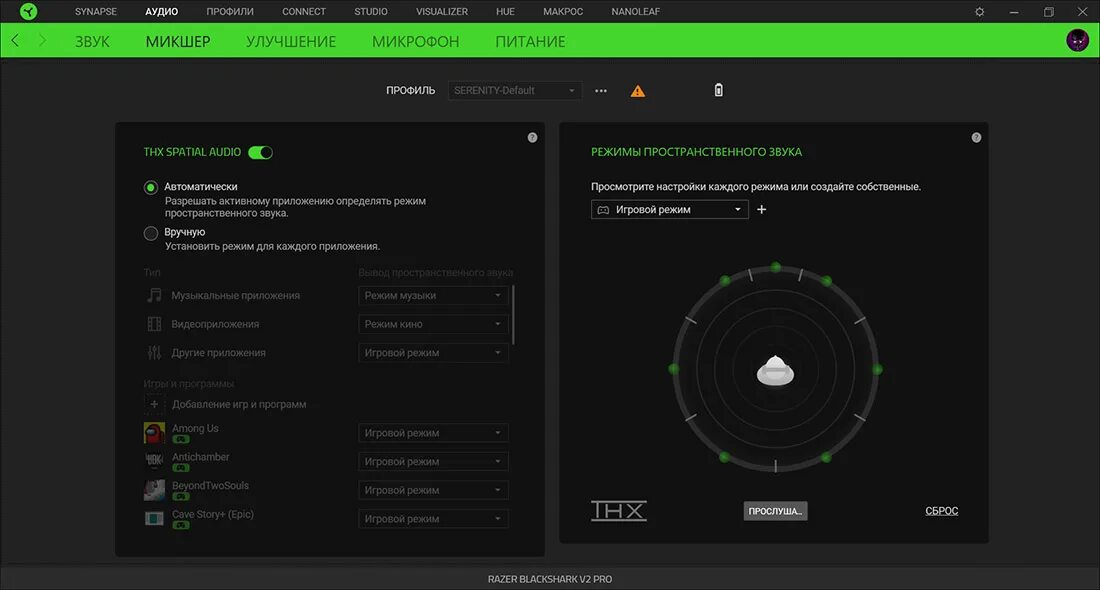The image size is (1100, 590).
Task: Open NANOLEAF top menu
Action: click(636, 12)
